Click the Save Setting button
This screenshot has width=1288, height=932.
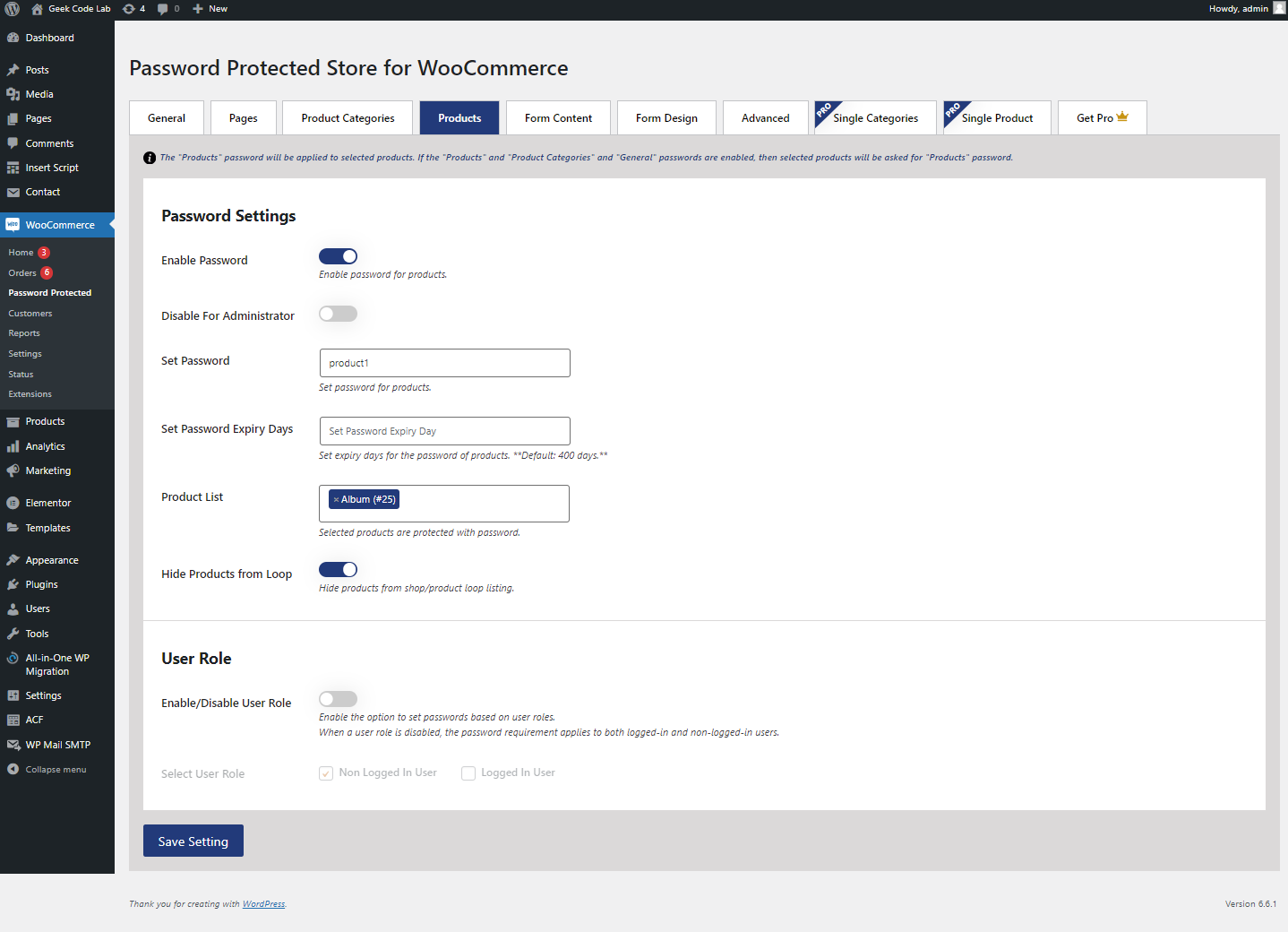point(193,841)
